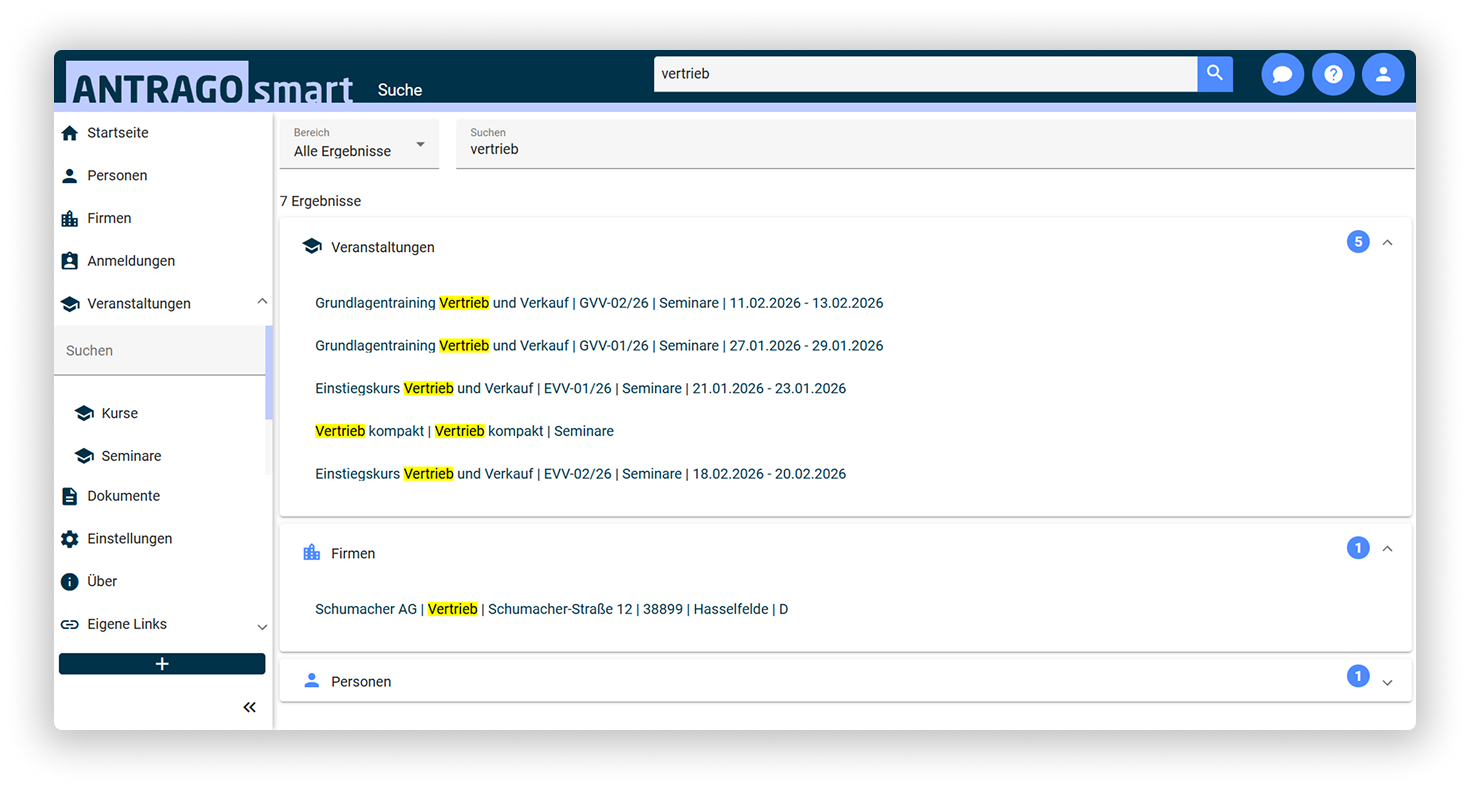Open the help question mark icon

point(1333,74)
